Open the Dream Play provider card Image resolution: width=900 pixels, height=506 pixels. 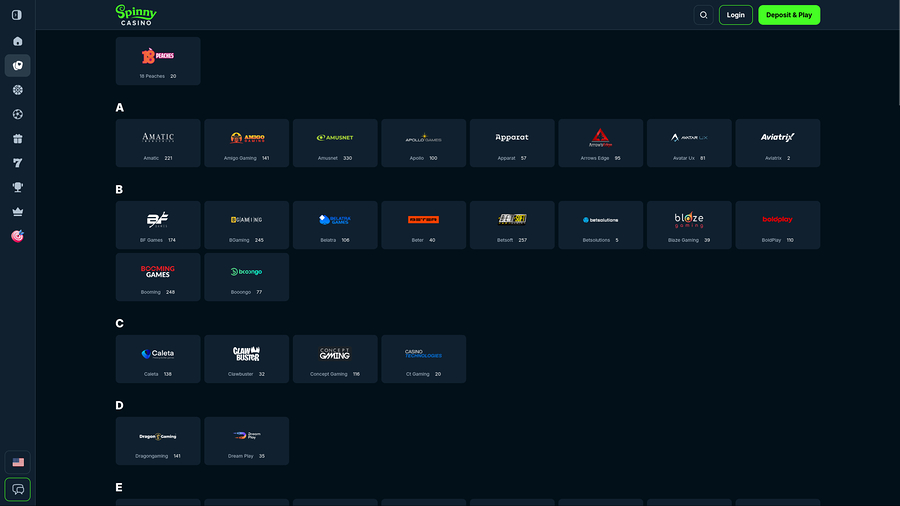coord(246,441)
